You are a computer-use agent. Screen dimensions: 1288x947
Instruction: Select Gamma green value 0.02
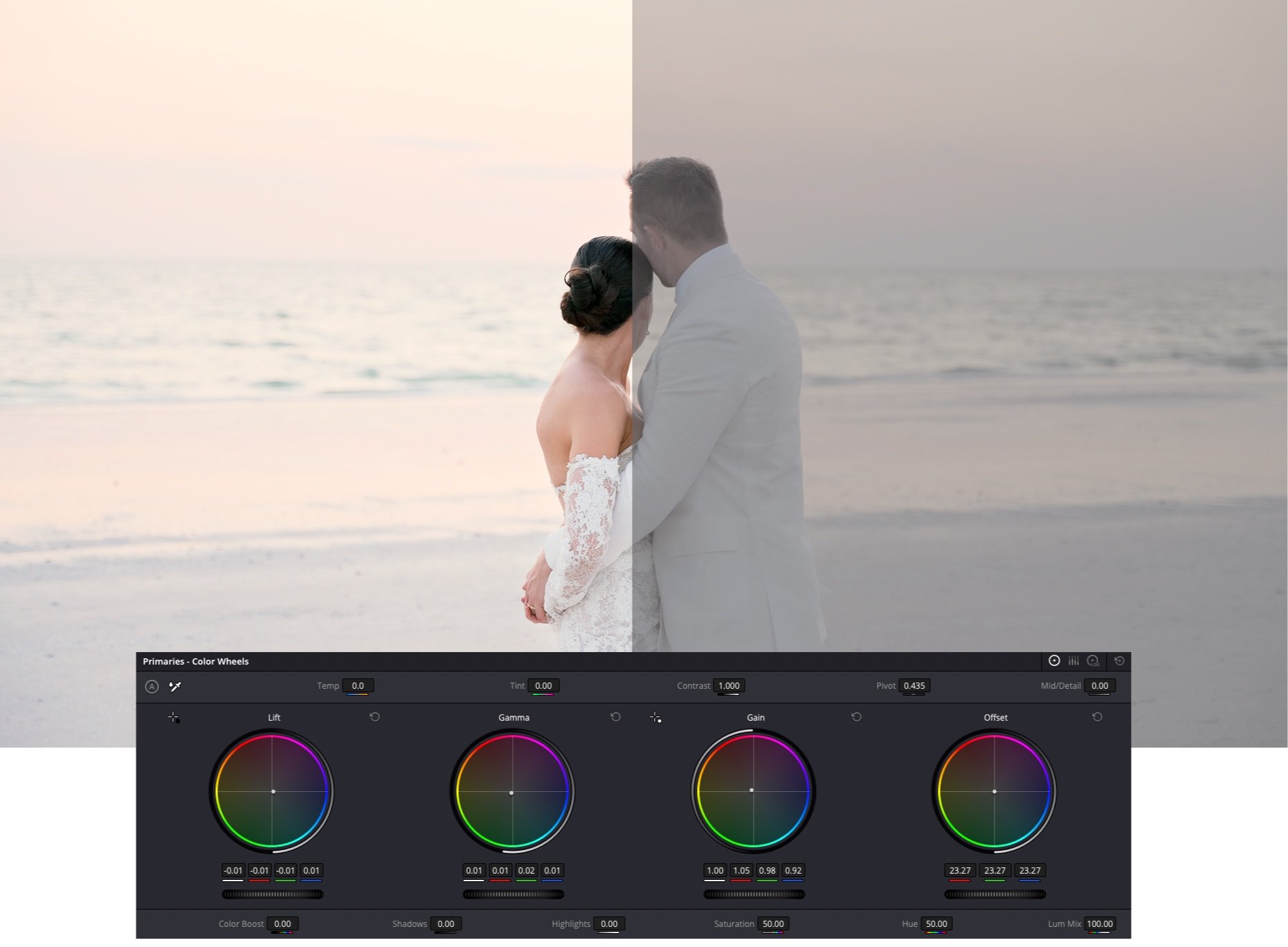coord(526,871)
